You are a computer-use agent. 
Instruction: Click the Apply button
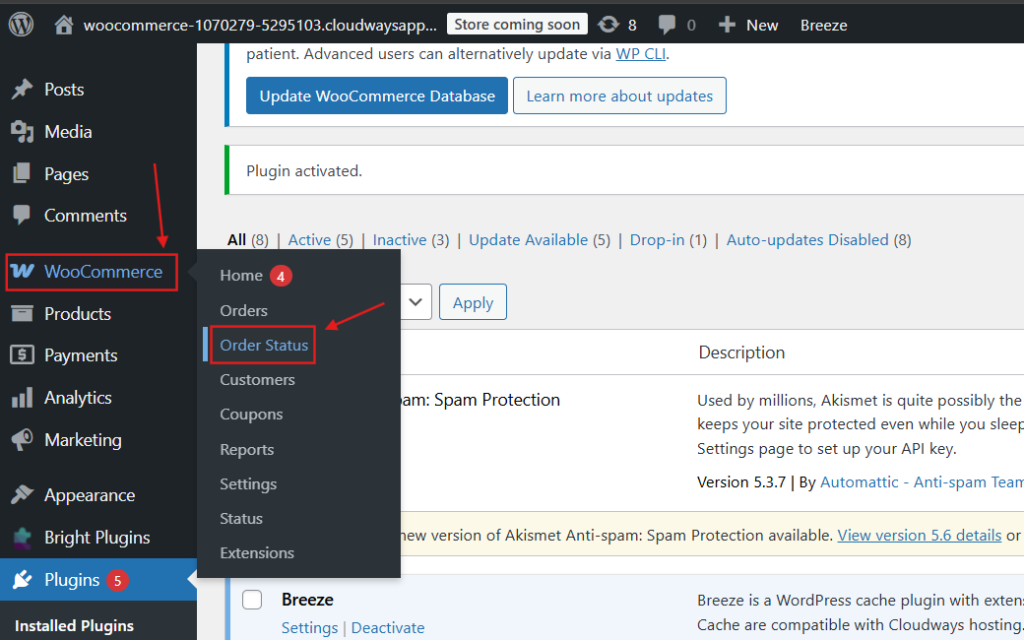[x=473, y=302]
